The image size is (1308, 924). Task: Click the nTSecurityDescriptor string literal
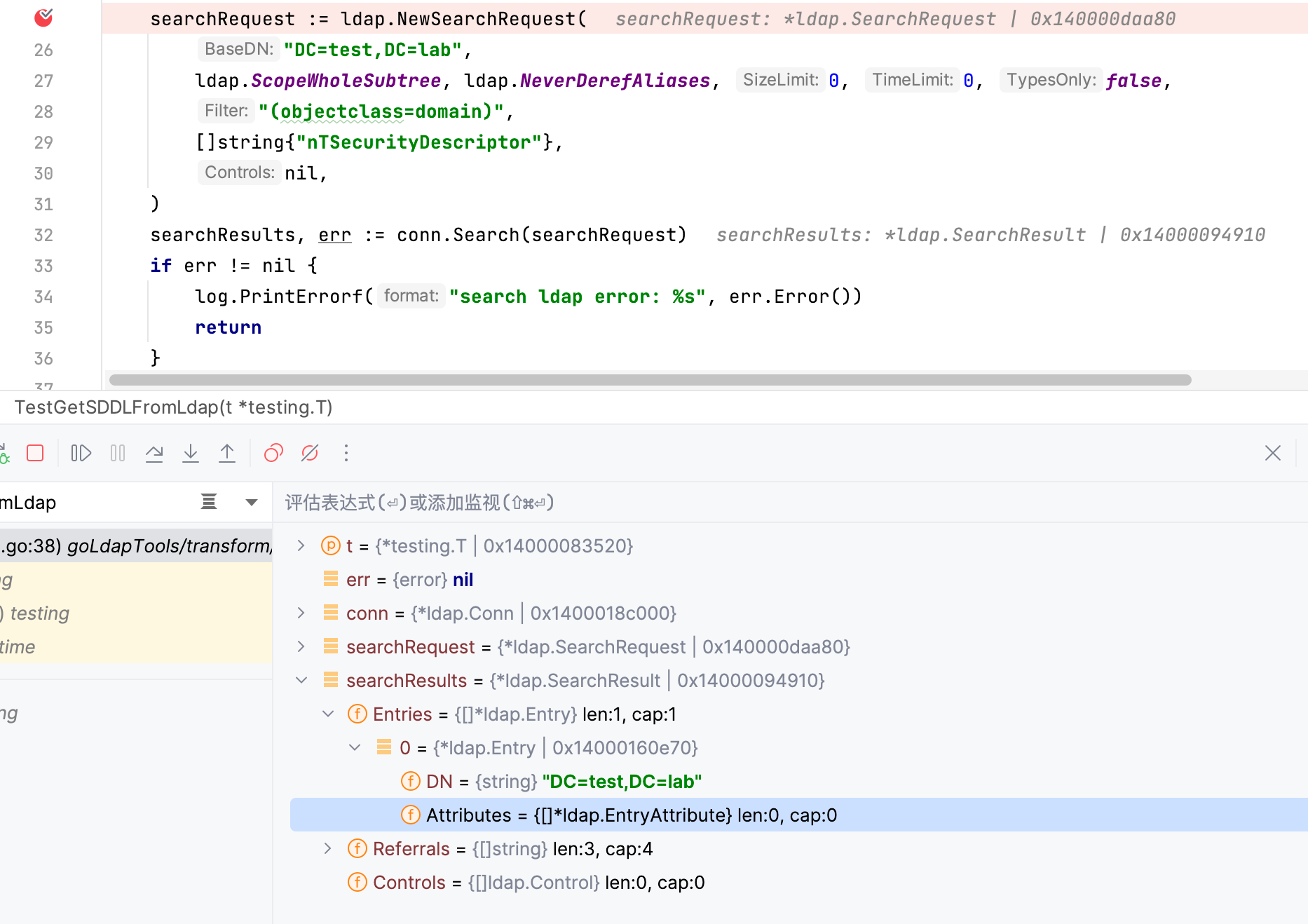(x=419, y=142)
